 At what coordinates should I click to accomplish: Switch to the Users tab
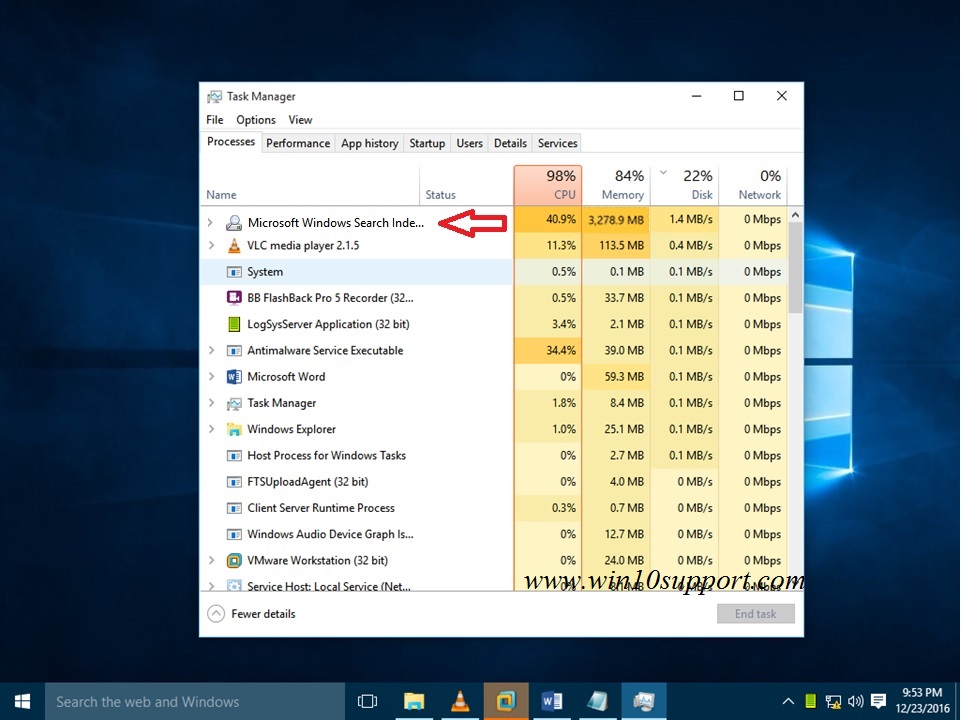(469, 143)
